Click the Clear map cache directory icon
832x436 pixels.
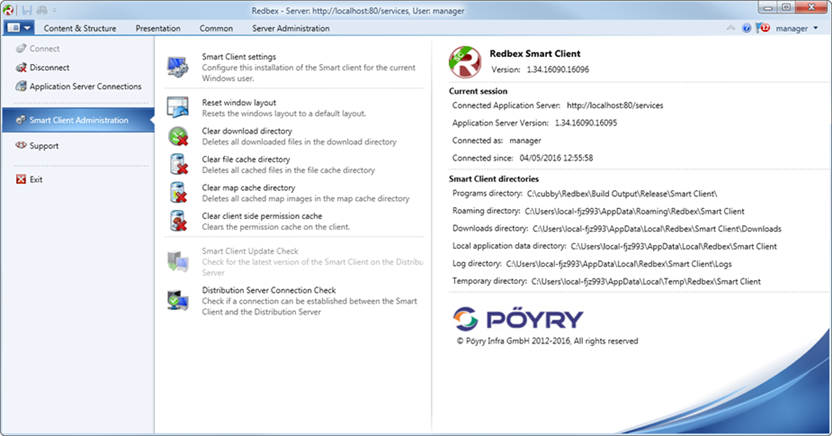coord(178,192)
